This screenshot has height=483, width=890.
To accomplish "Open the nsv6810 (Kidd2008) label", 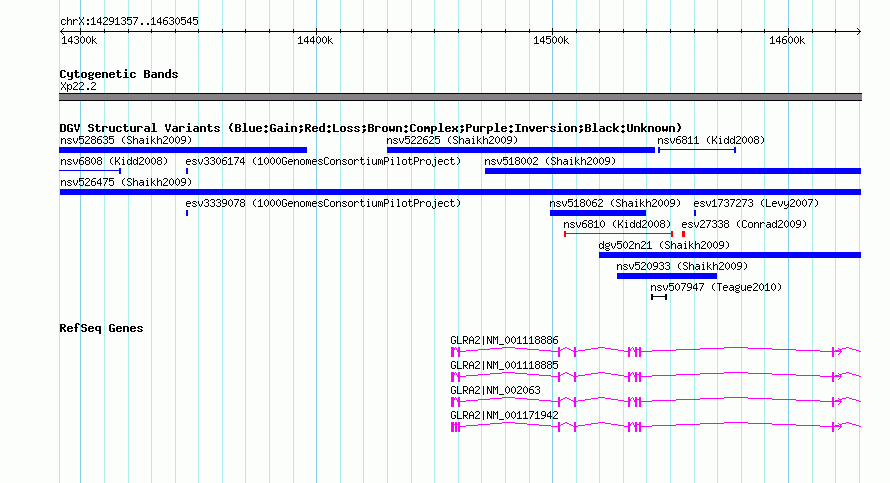I will point(617,224).
